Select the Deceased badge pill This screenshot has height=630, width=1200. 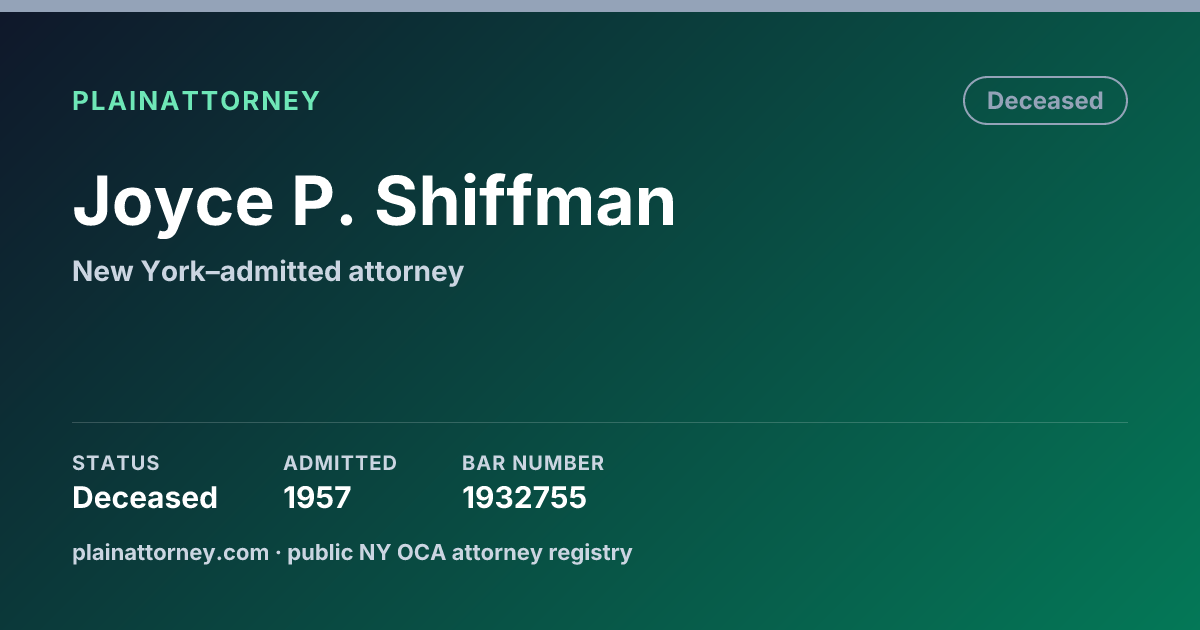click(1045, 101)
